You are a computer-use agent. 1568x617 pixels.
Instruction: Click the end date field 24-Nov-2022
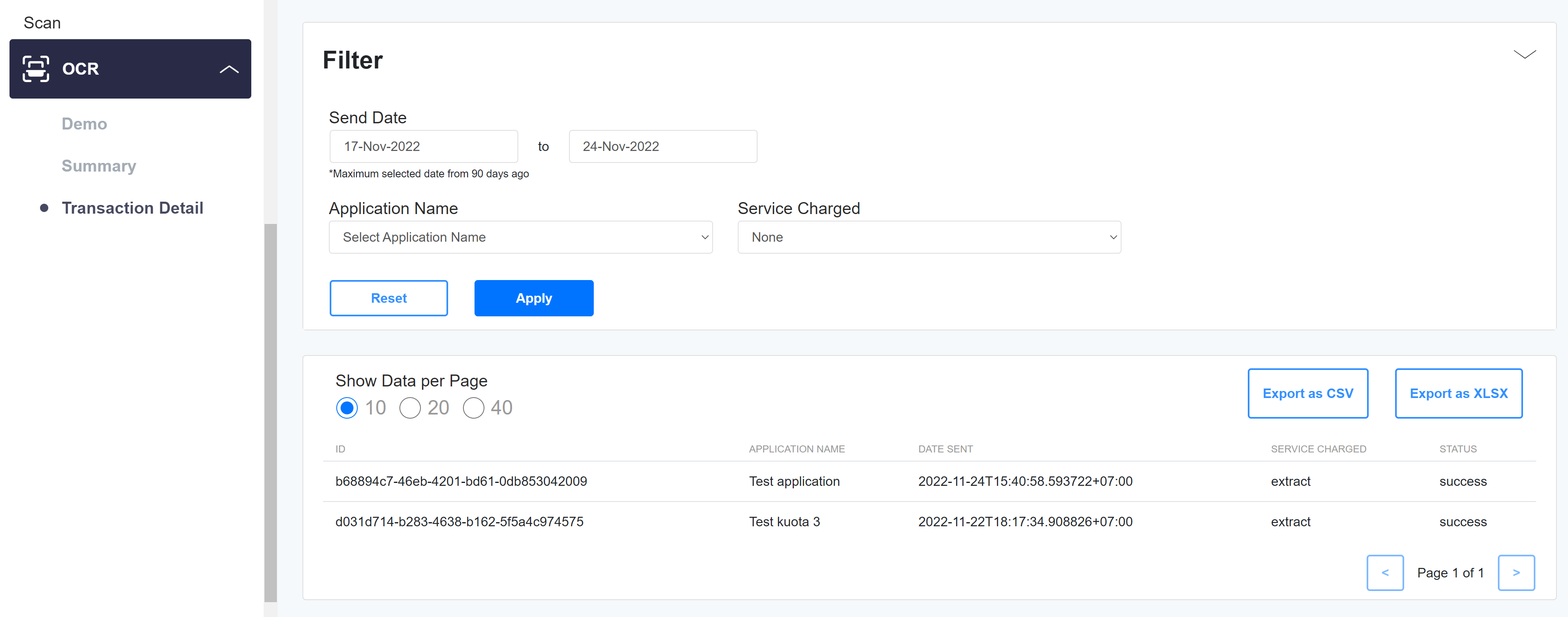662,147
